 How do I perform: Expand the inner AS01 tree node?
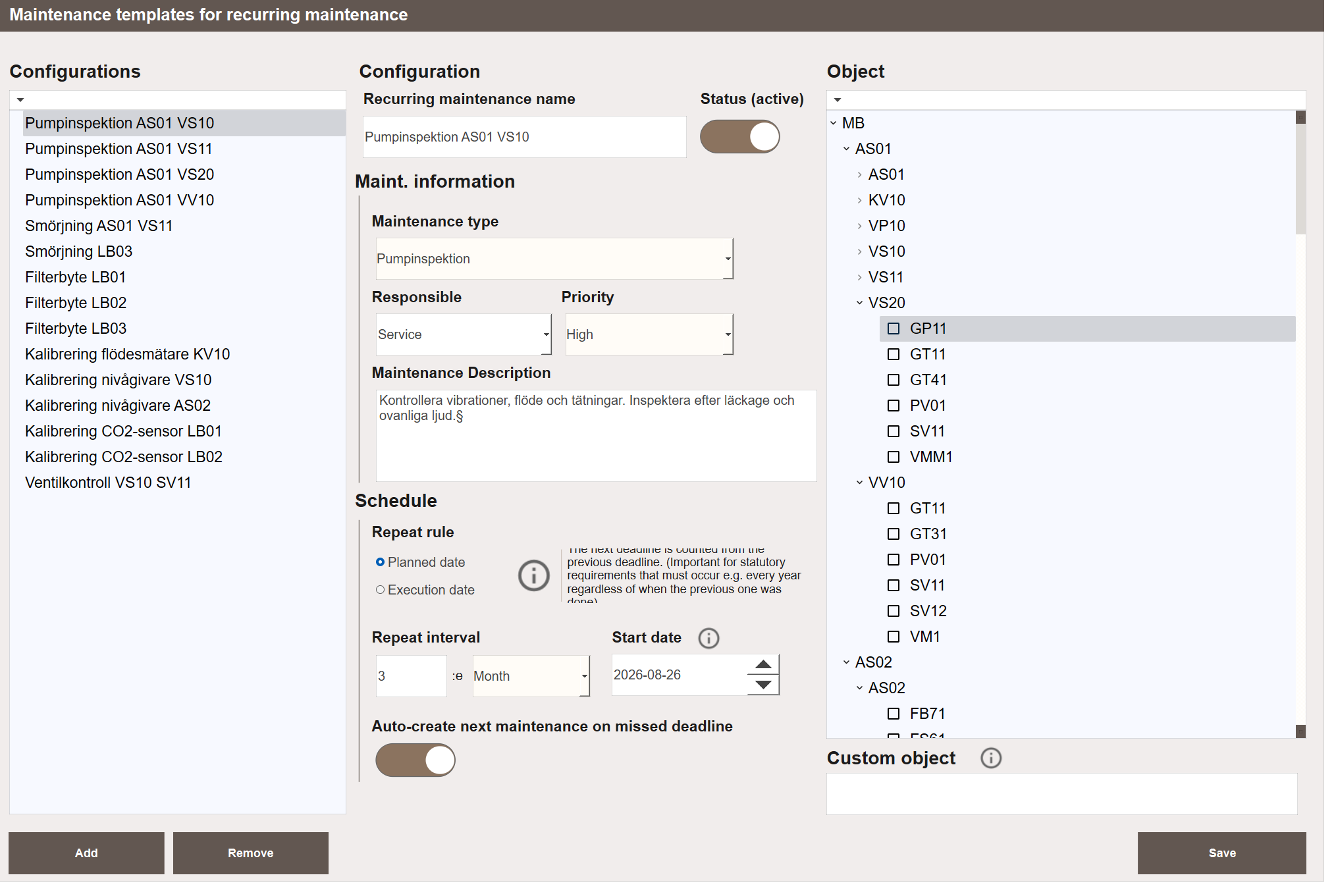[859, 174]
